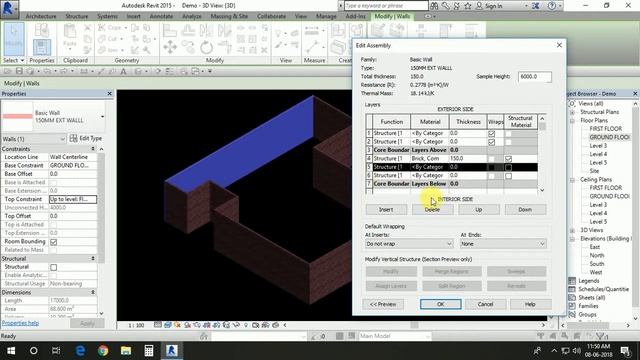The width and height of the screenshot is (640, 360).
Task: Click the Delete layer button
Action: (432, 210)
